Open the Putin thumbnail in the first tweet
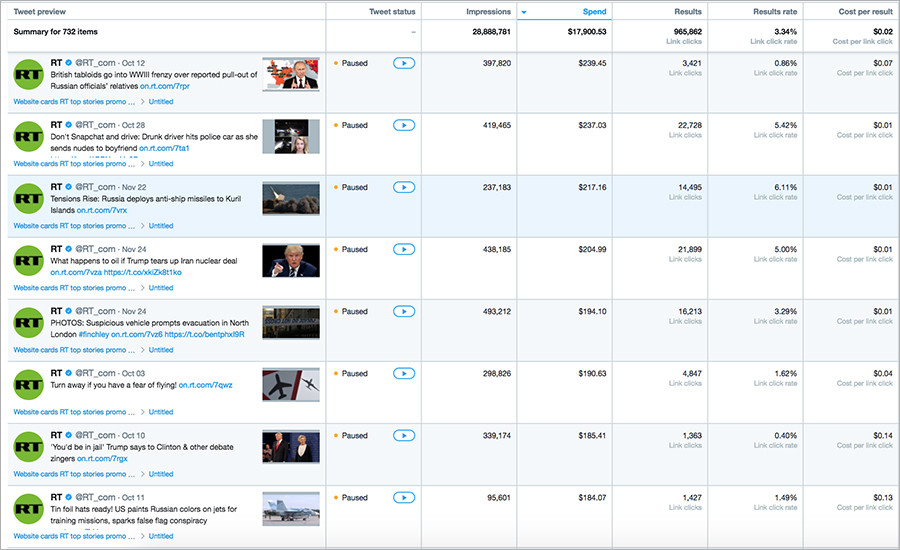The image size is (900, 550). pyautogui.click(x=291, y=75)
